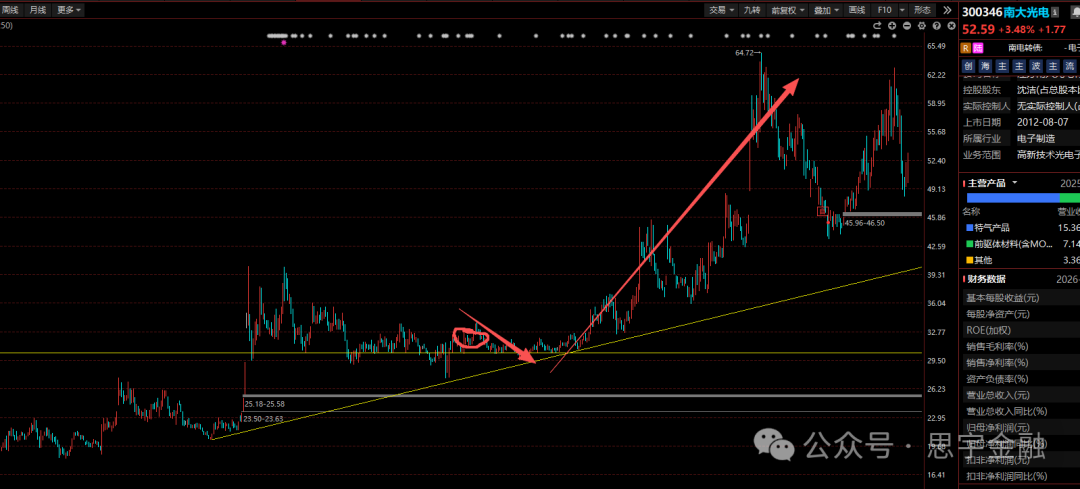This screenshot has width=1080, height=489.
Task: Click the 销售毛利率(%) row
Action: (1021, 346)
